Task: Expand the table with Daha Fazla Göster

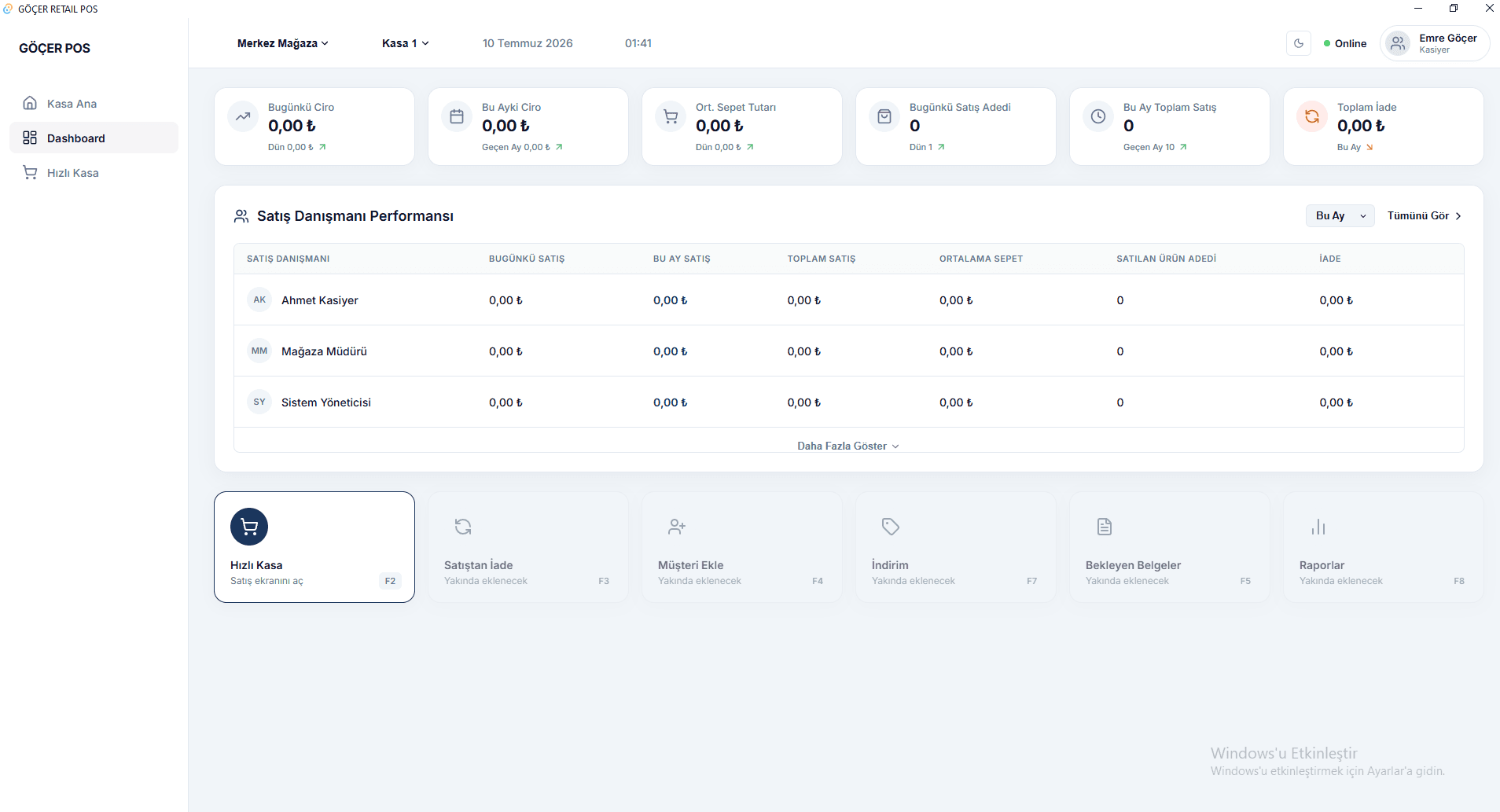Action: [848, 446]
